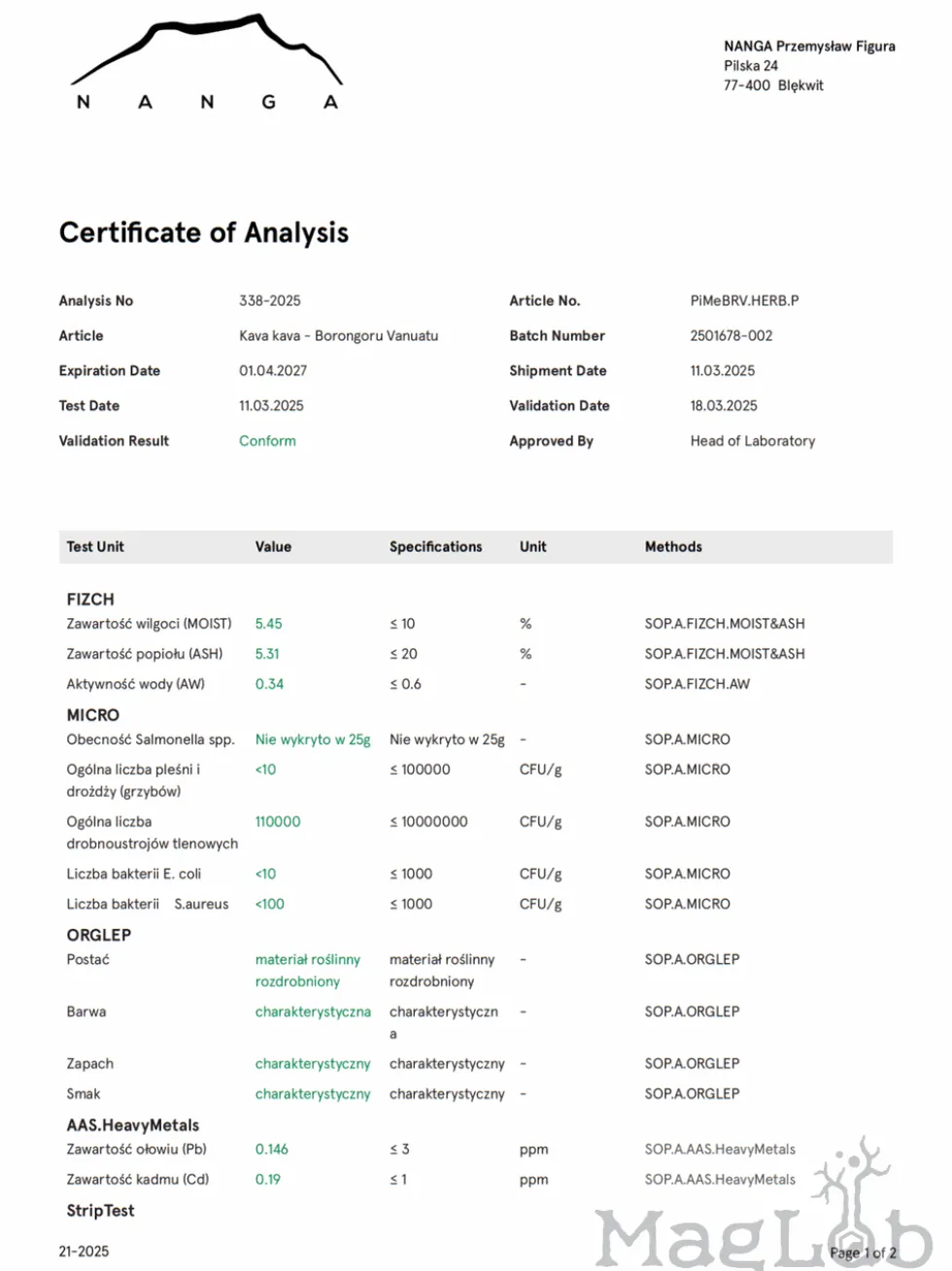Click the 'Test Unit' column header

click(x=95, y=547)
